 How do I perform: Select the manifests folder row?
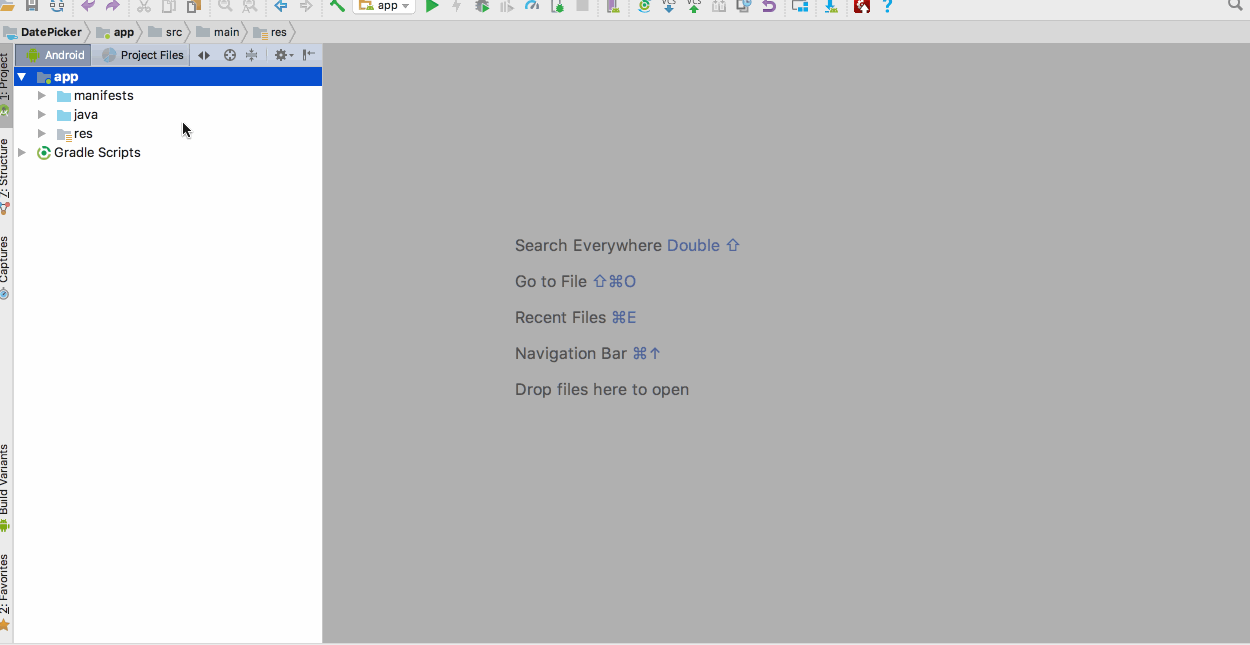click(168, 96)
